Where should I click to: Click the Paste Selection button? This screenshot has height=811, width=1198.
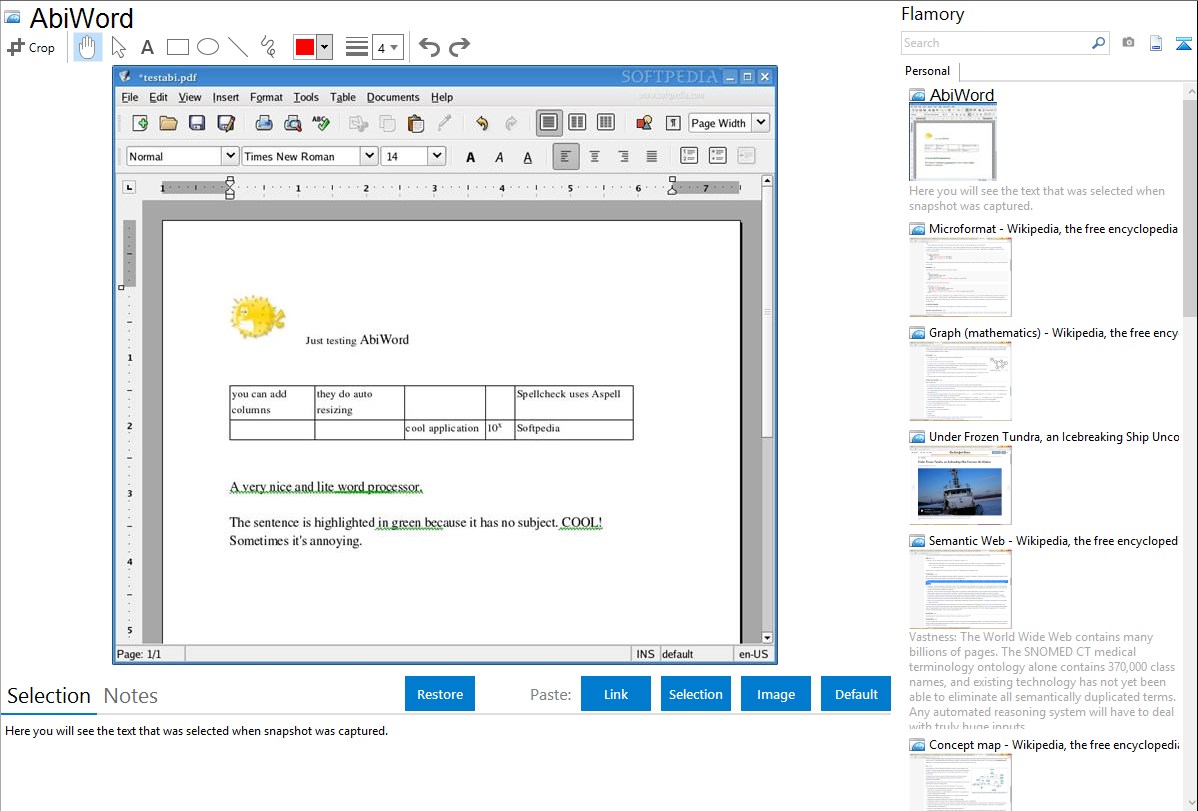point(695,694)
